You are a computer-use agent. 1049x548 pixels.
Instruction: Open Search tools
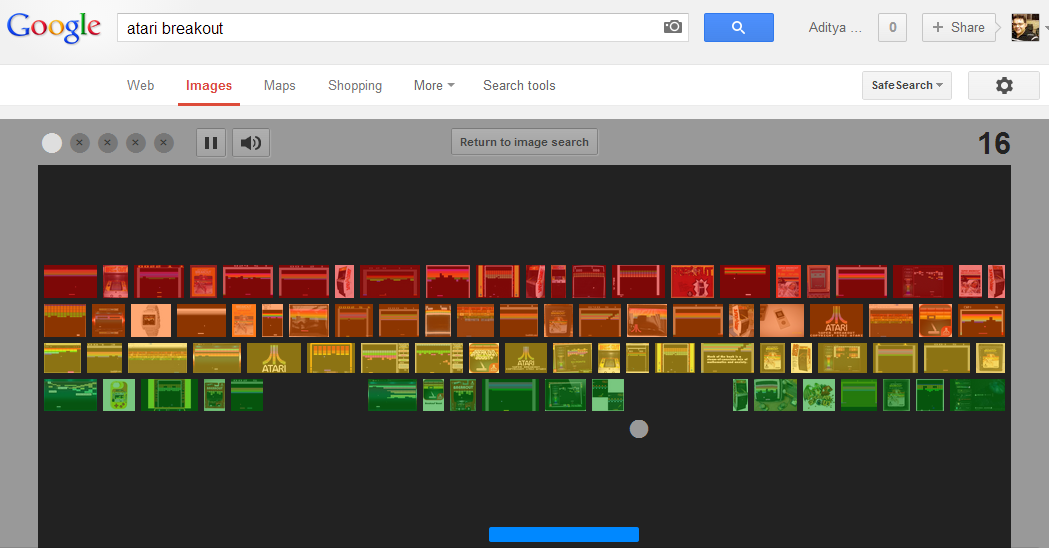519,86
